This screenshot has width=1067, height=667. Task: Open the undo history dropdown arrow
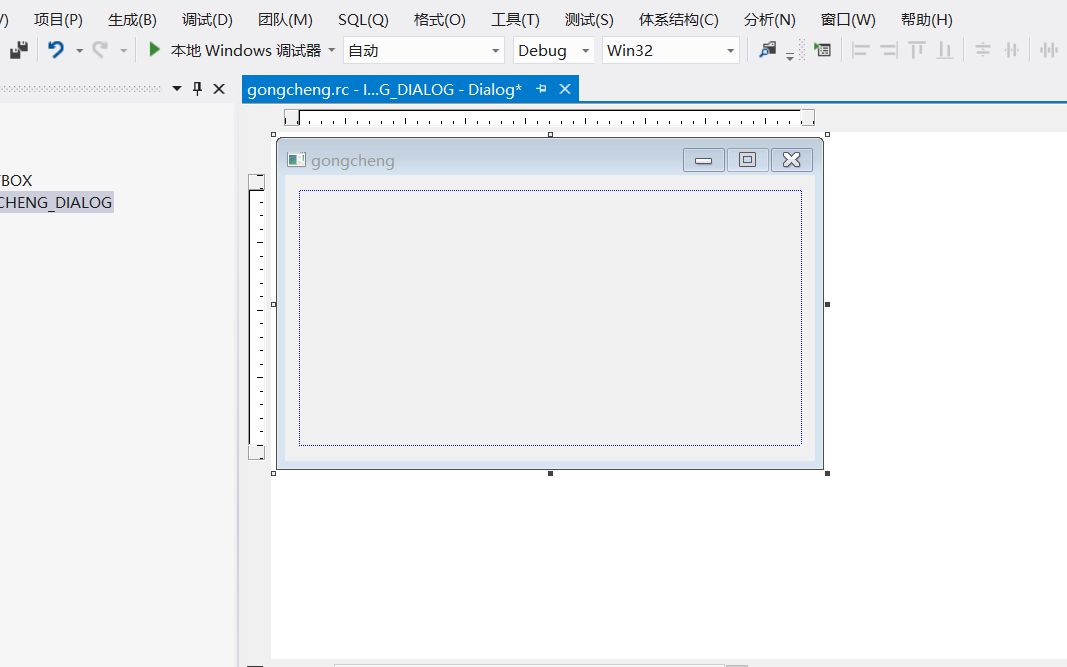pos(79,50)
